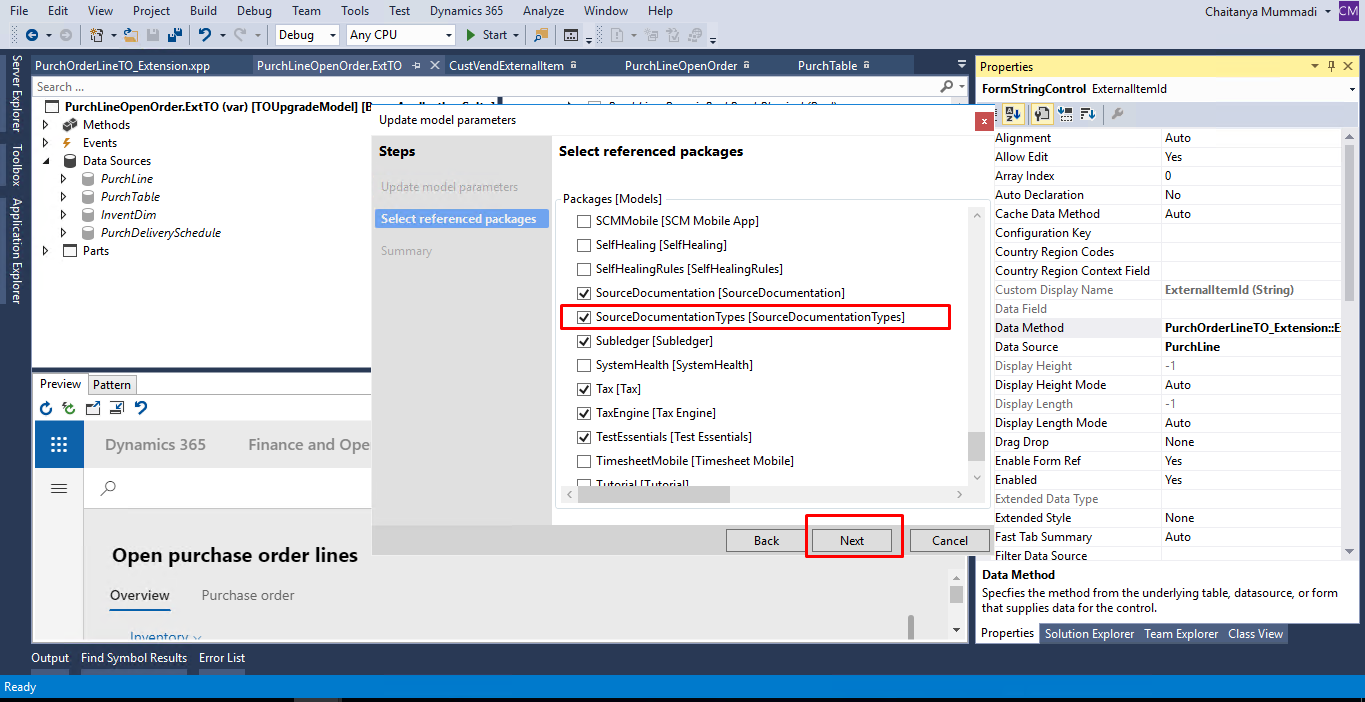Close the Update model parameters dialog

[x=983, y=121]
